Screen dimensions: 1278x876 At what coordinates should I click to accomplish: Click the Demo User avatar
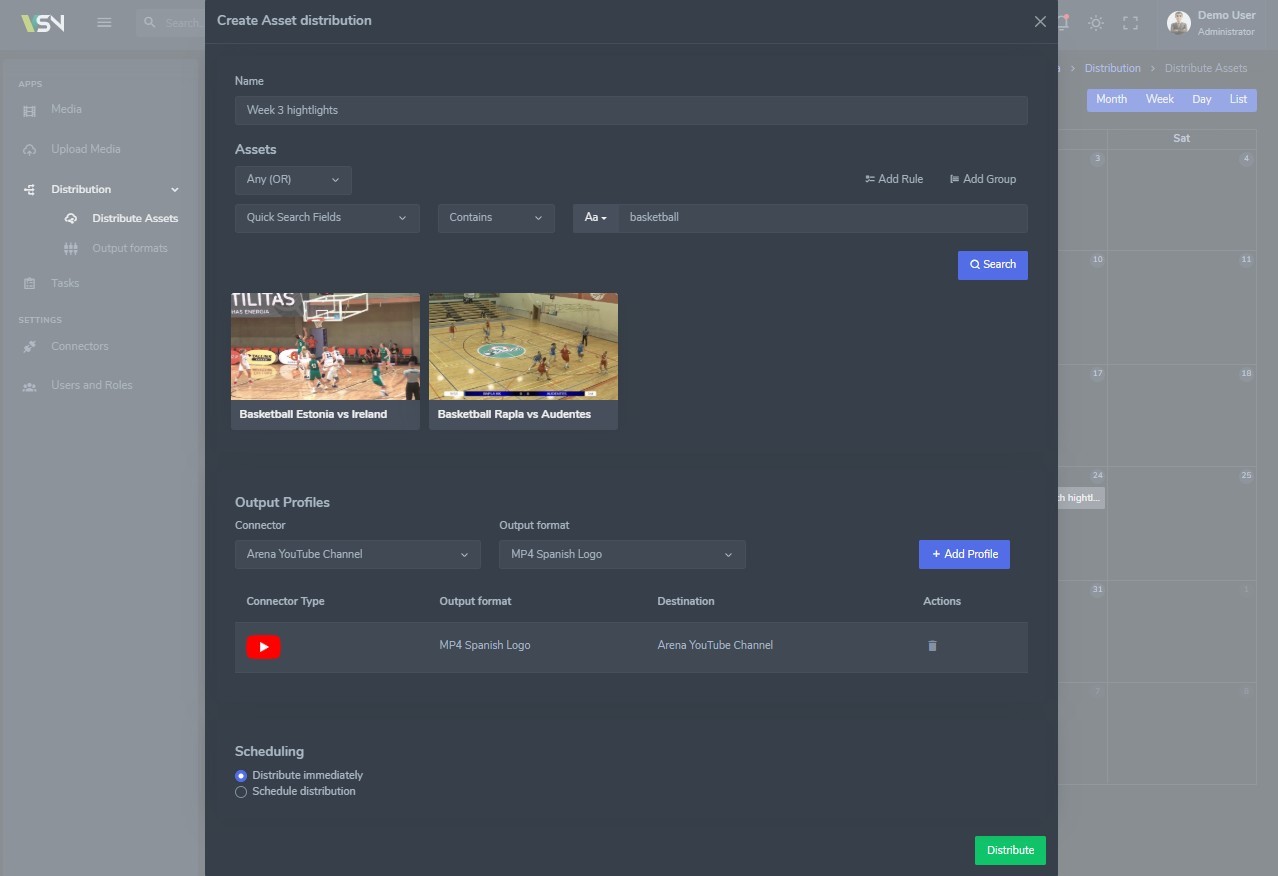point(1179,22)
